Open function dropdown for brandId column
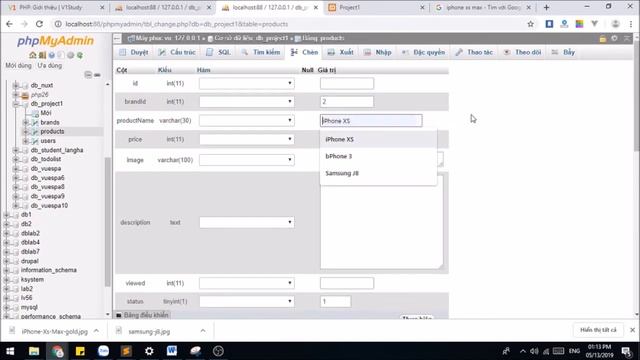The width and height of the screenshot is (640, 360). [247, 101]
